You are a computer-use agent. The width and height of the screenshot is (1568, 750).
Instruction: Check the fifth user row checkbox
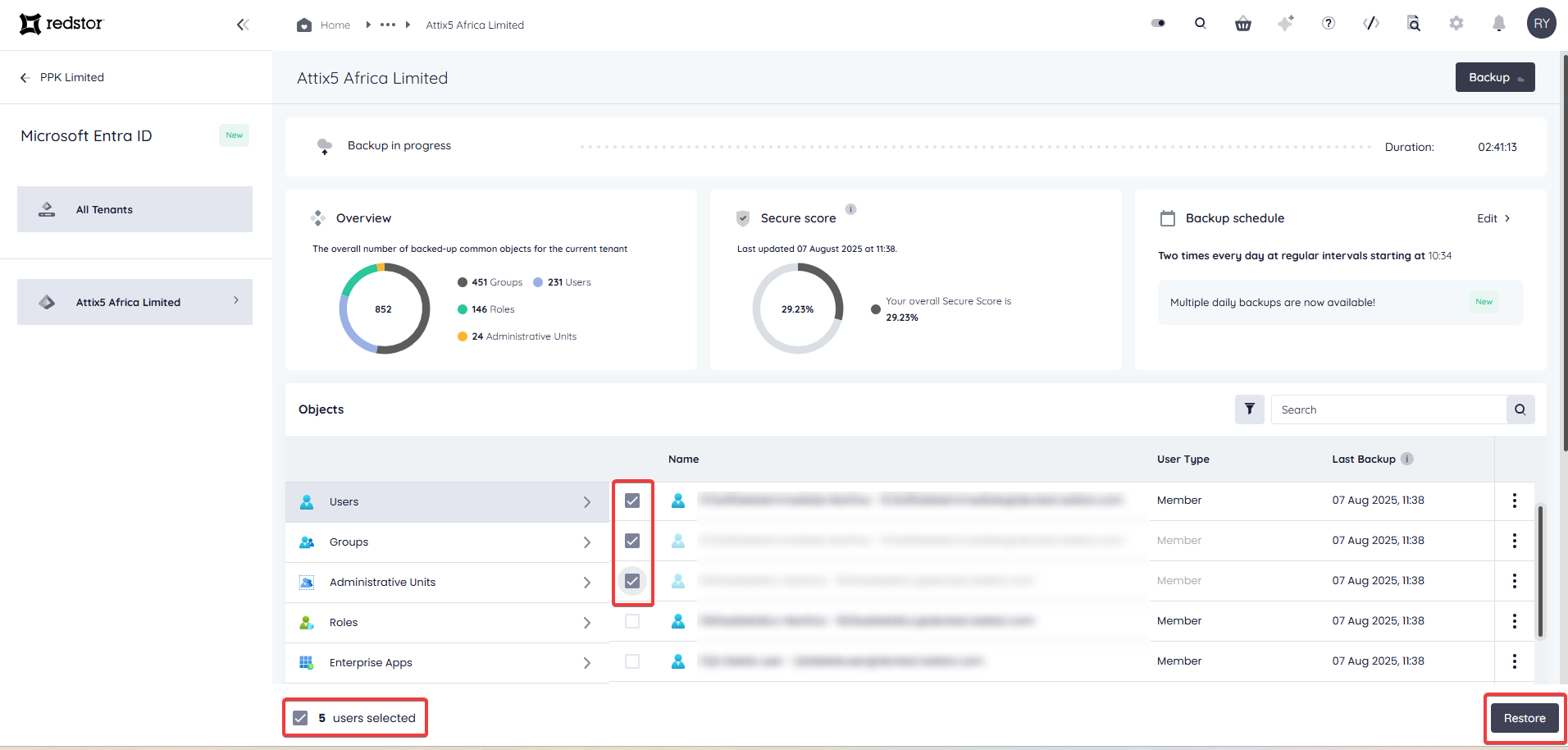pos(632,661)
